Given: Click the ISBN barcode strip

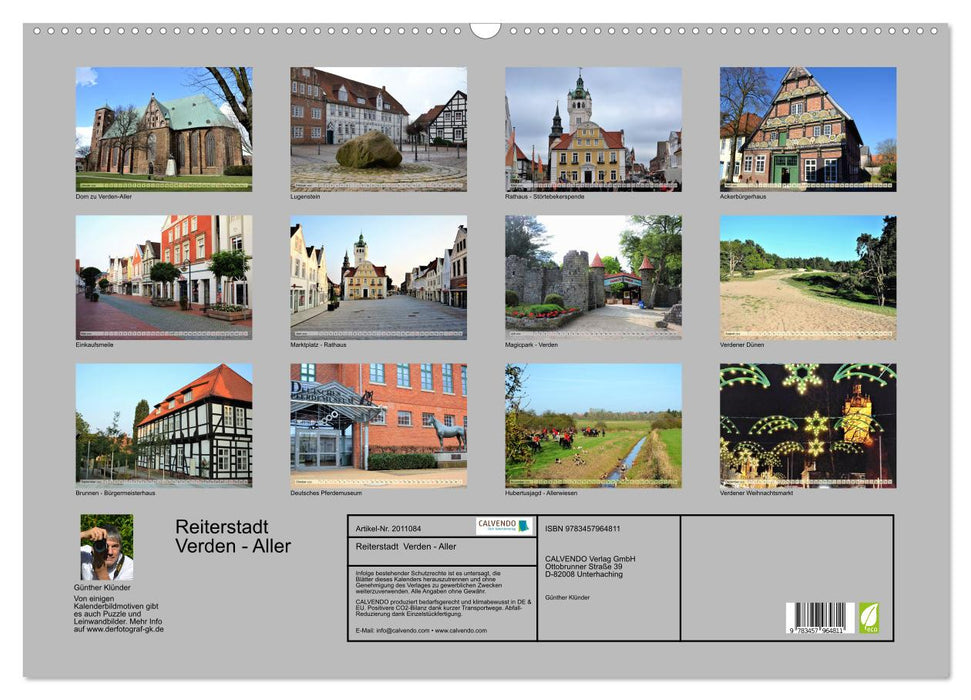Looking at the screenshot, I should (821, 617).
